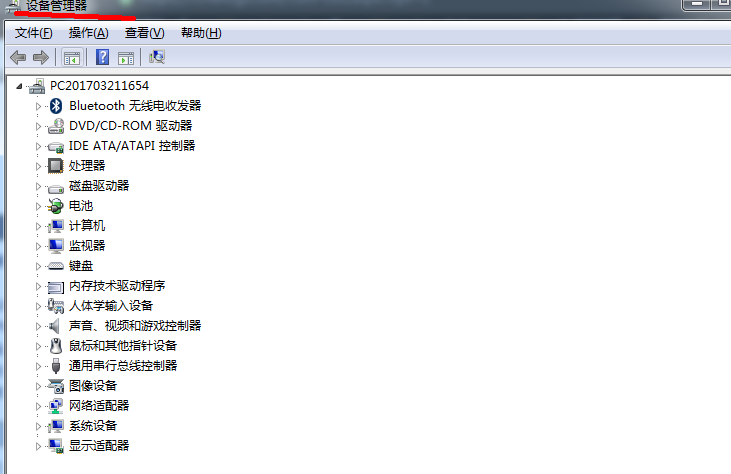Expand the 系统设备 node
Image resolution: width=731 pixels, height=474 pixels.
tap(38, 426)
